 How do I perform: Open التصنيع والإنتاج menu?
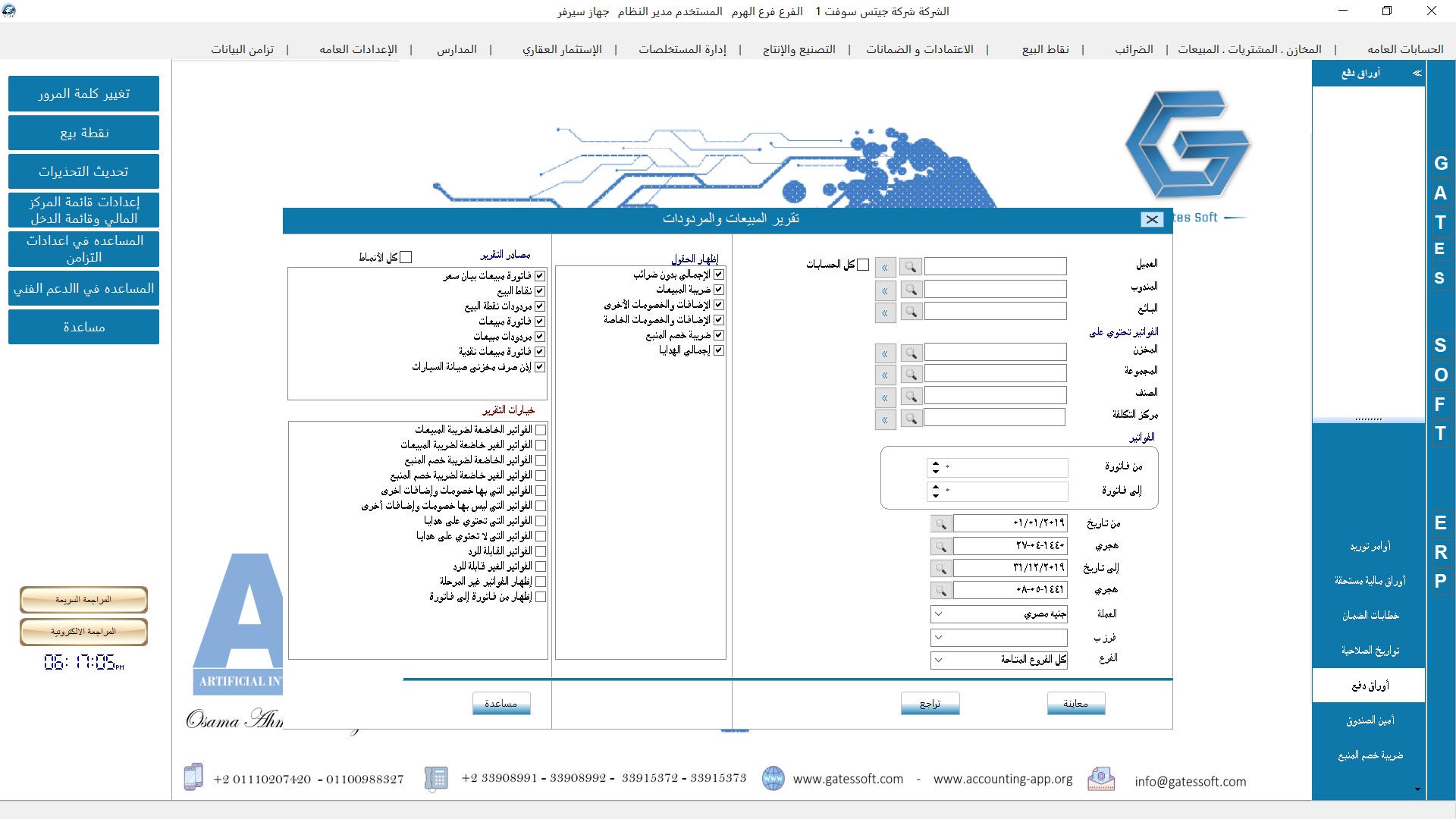point(799,49)
